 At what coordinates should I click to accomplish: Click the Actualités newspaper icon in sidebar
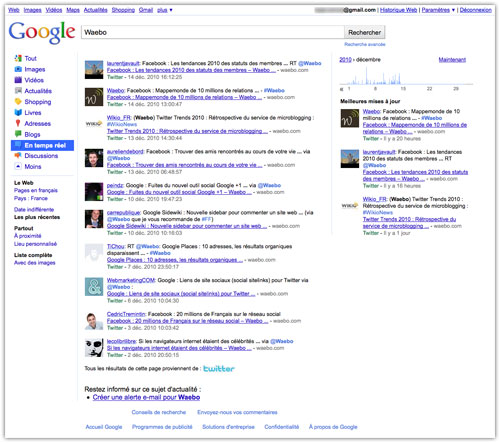tap(18, 91)
